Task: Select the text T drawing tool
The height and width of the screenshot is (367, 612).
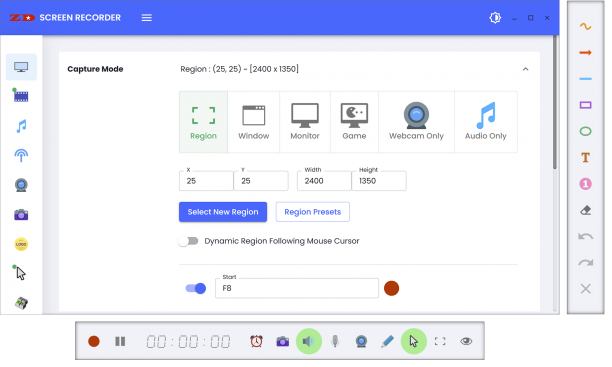Action: pos(585,158)
